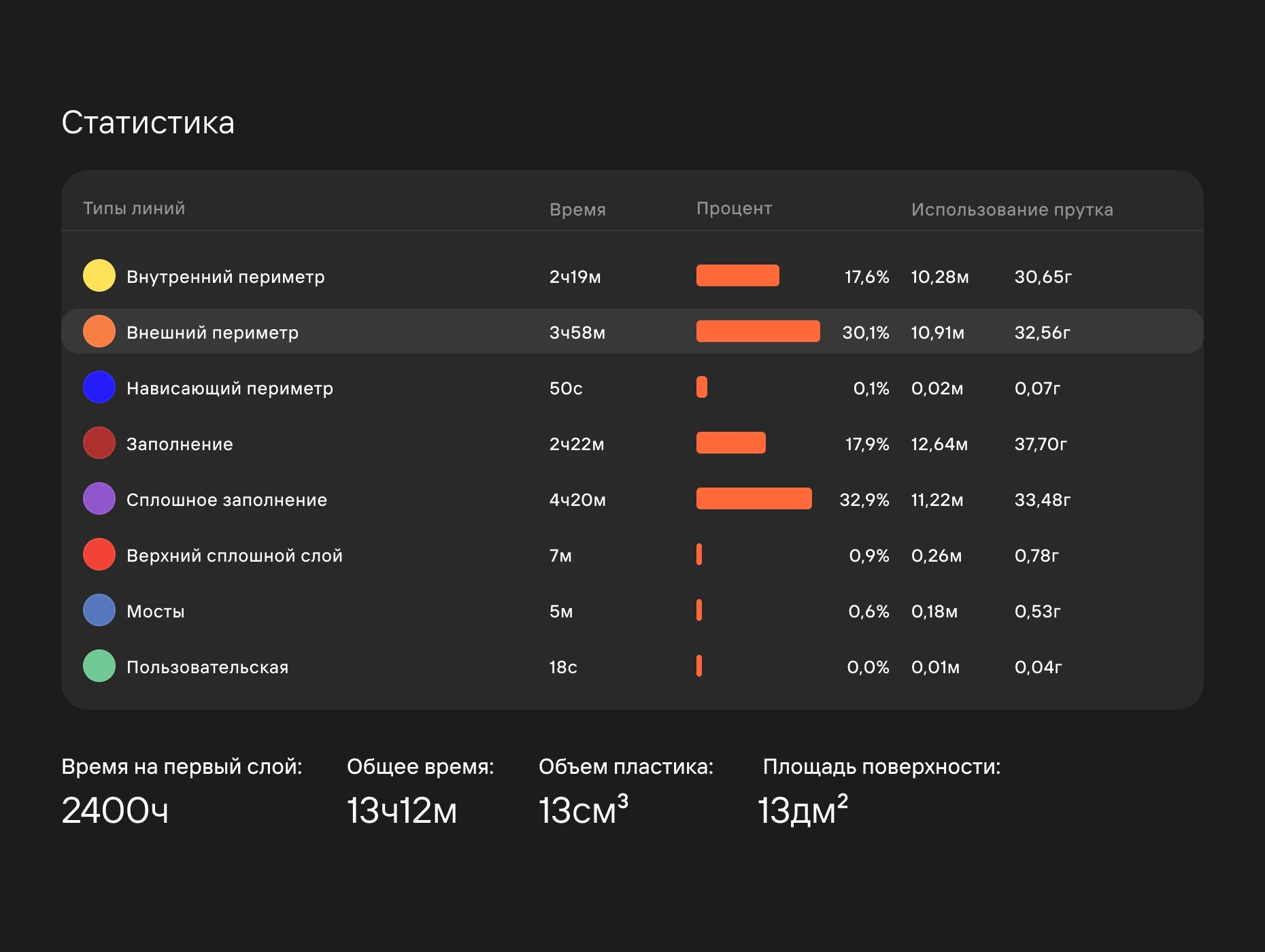Click the surface area value 13дм²
The height and width of the screenshot is (952, 1265).
pos(803,809)
